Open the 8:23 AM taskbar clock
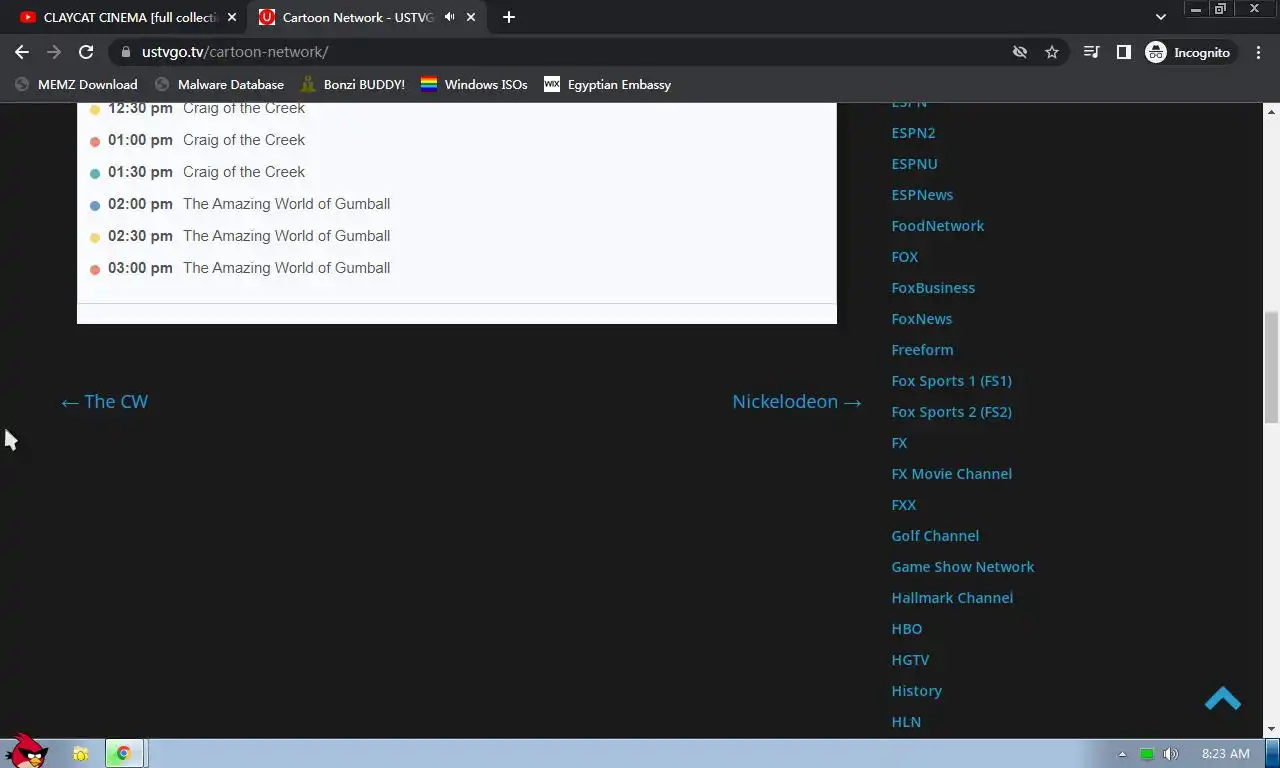 pos(1225,754)
